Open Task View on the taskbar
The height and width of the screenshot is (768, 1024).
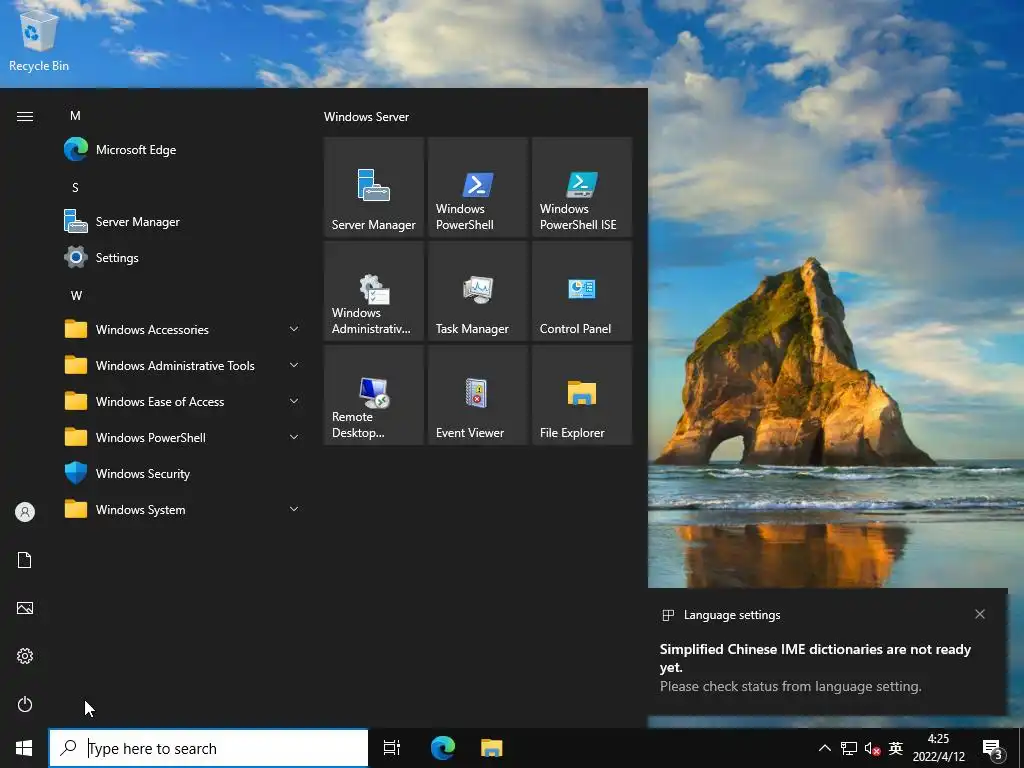coord(392,748)
